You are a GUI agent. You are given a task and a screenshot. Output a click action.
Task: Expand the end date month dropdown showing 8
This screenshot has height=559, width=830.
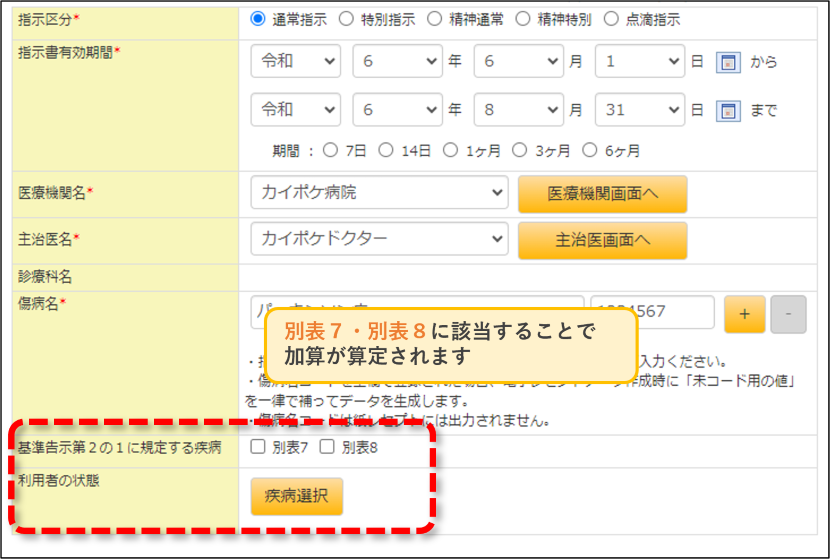518,110
